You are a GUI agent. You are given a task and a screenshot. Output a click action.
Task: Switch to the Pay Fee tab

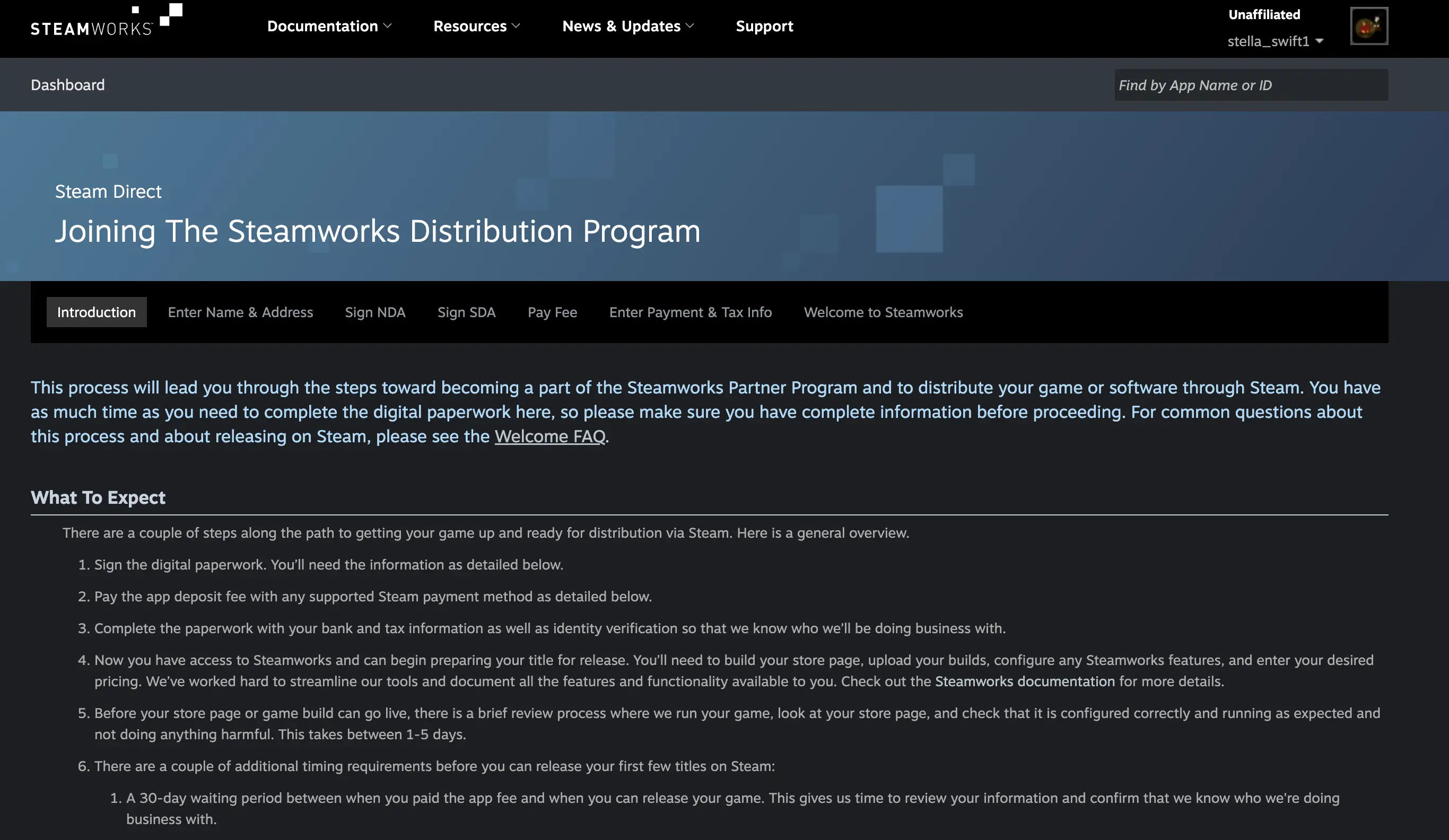point(553,312)
